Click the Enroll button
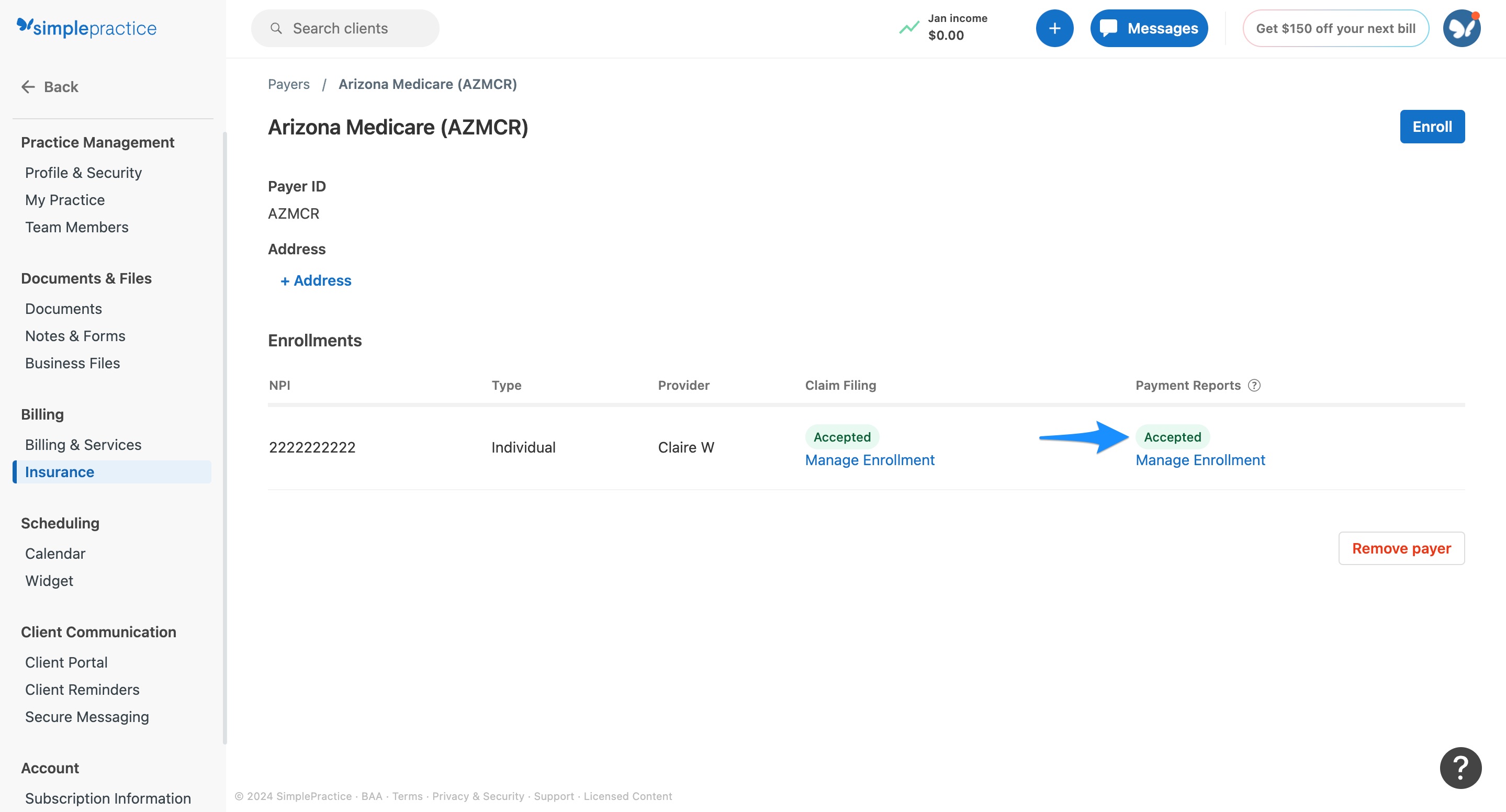The width and height of the screenshot is (1506, 812). pyautogui.click(x=1432, y=126)
